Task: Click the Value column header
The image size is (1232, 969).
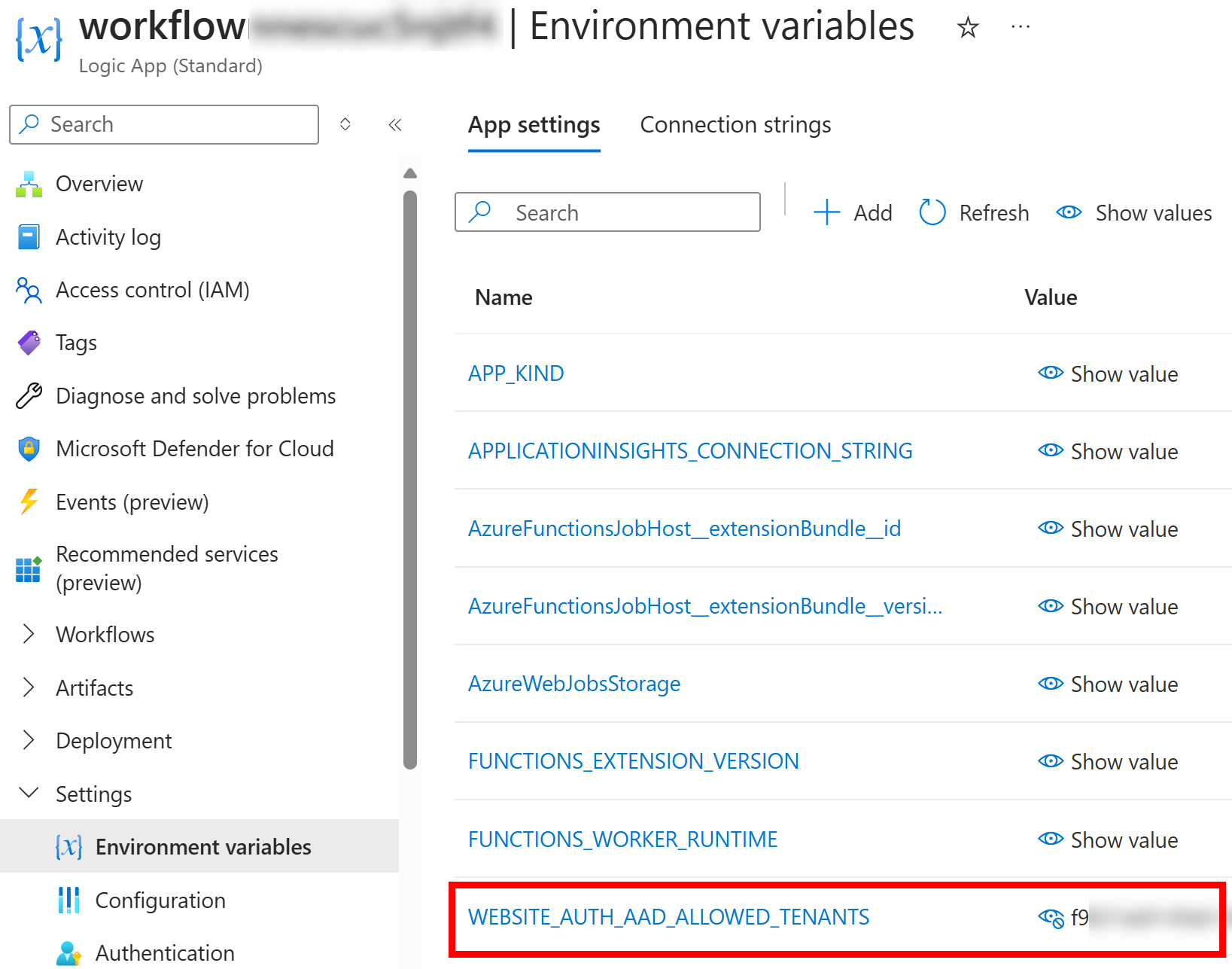Action: [x=1051, y=297]
